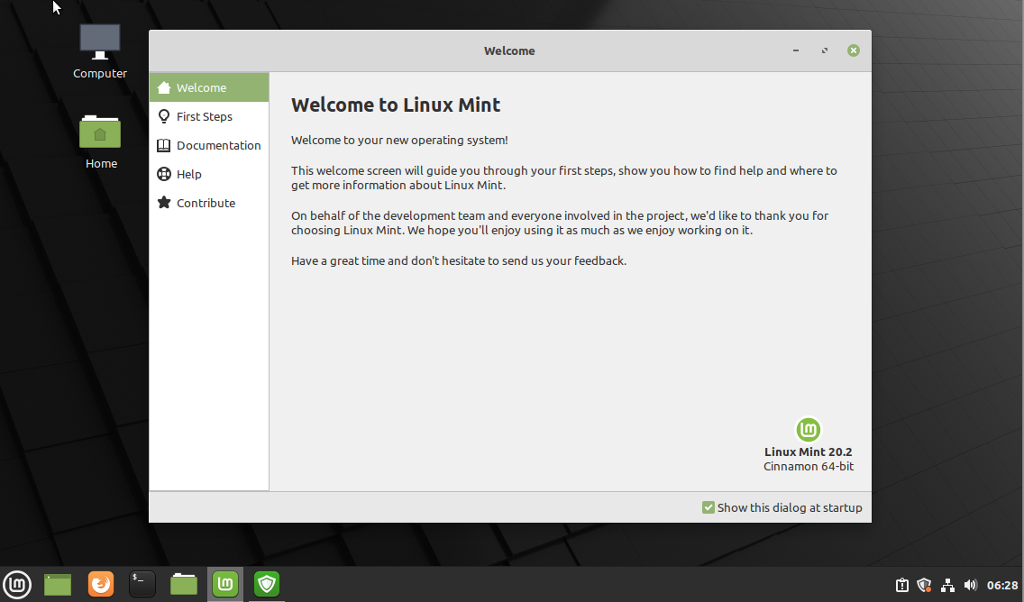The width and height of the screenshot is (1024, 602).
Task: Click the paragraph starting 'This welcome screen will guide'
Action: [564, 178]
